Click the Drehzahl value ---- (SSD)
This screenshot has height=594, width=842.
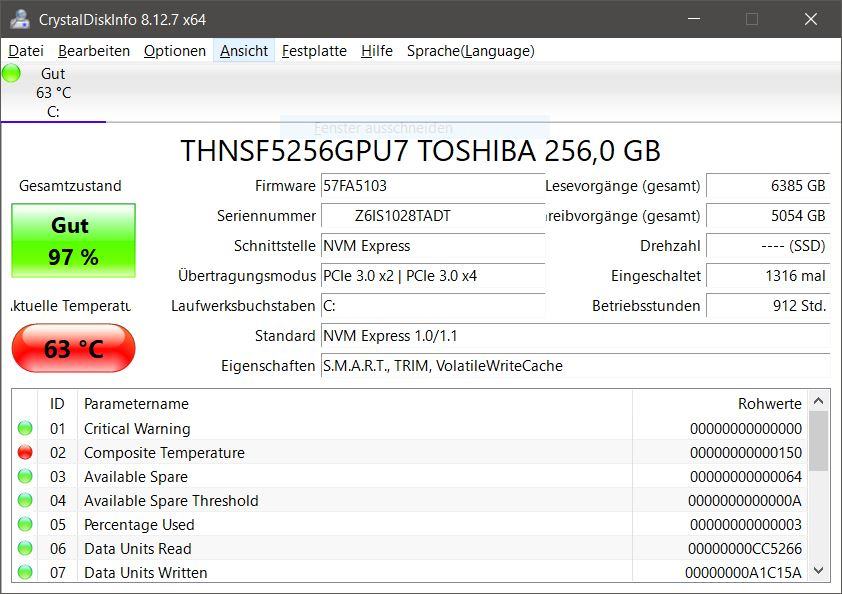[768, 246]
